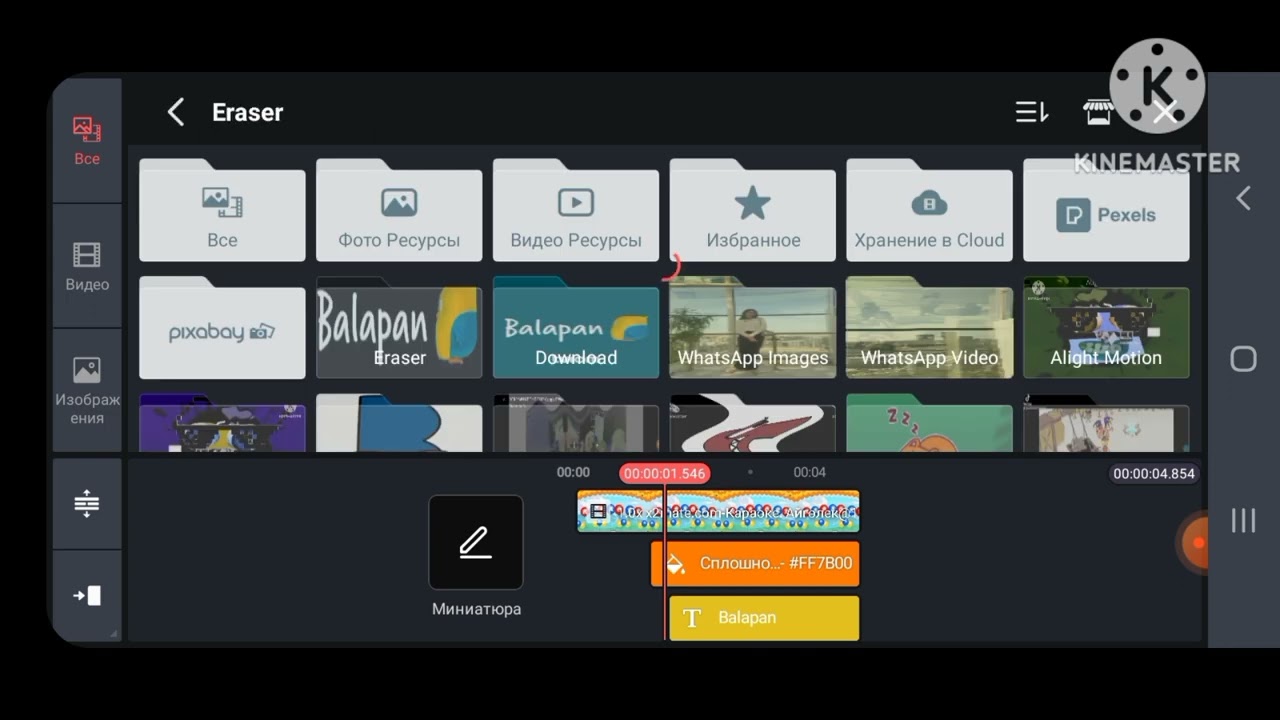The image size is (1280, 720).
Task: Open the pixabay folder
Action: [x=222, y=328]
